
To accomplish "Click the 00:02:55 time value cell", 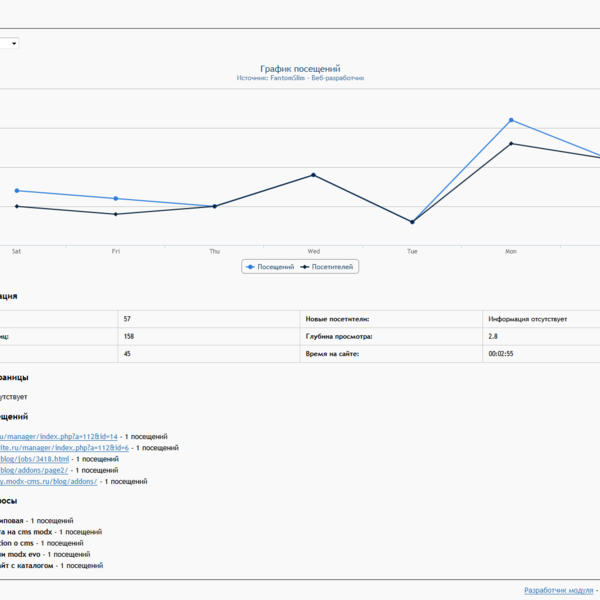I will click(541, 354).
